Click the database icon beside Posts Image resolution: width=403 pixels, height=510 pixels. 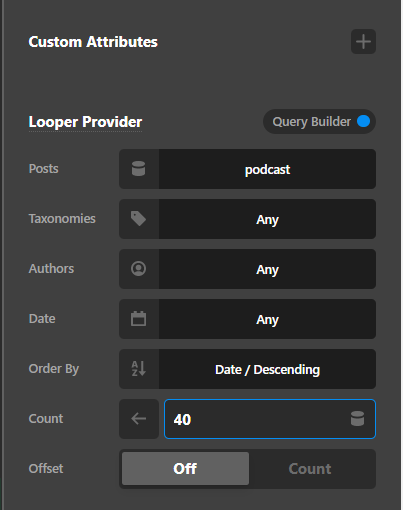(x=139, y=169)
